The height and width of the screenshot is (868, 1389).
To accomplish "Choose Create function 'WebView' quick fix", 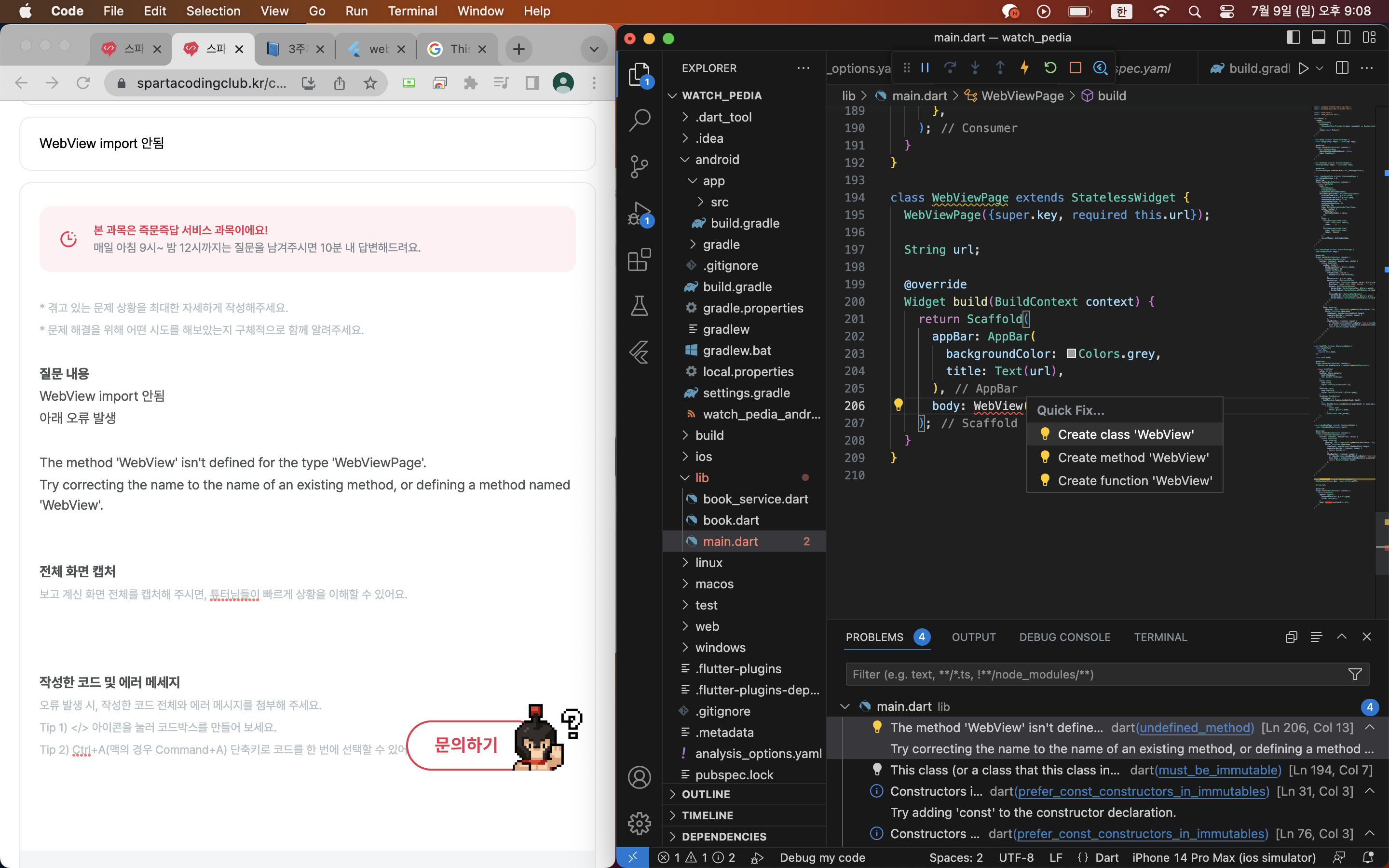I will pos(1124,480).
